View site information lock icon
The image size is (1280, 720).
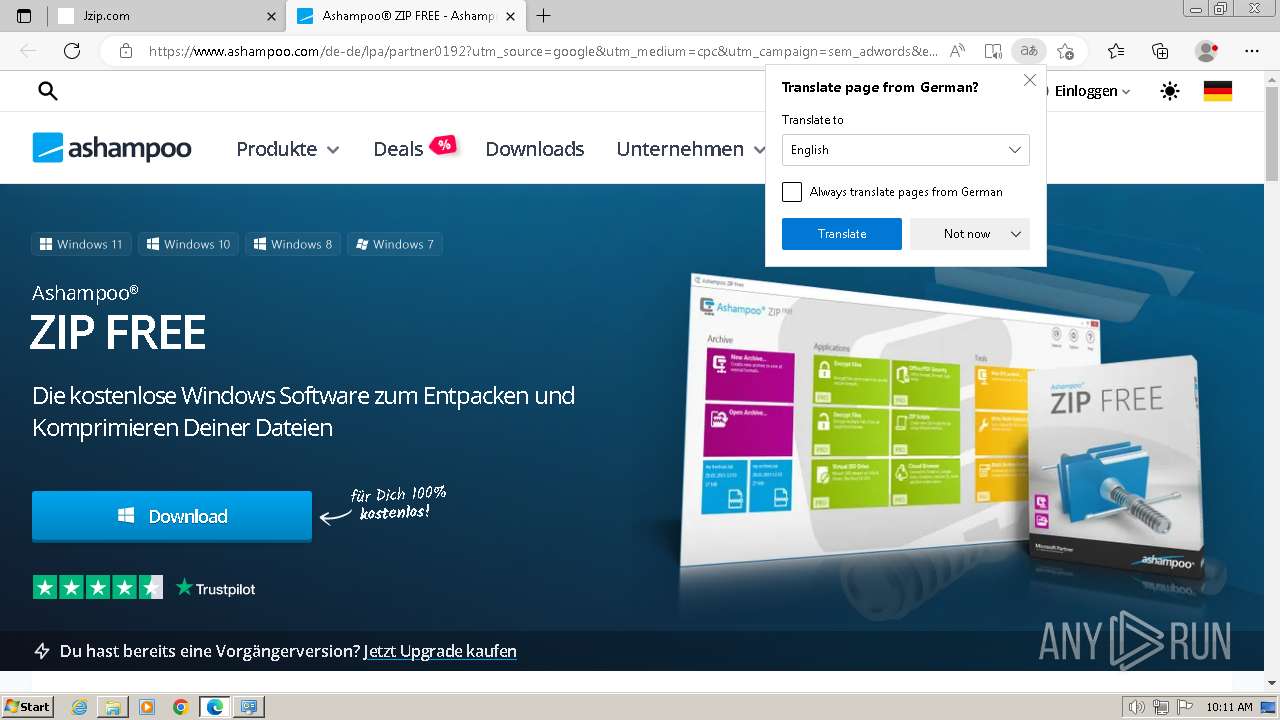point(126,51)
